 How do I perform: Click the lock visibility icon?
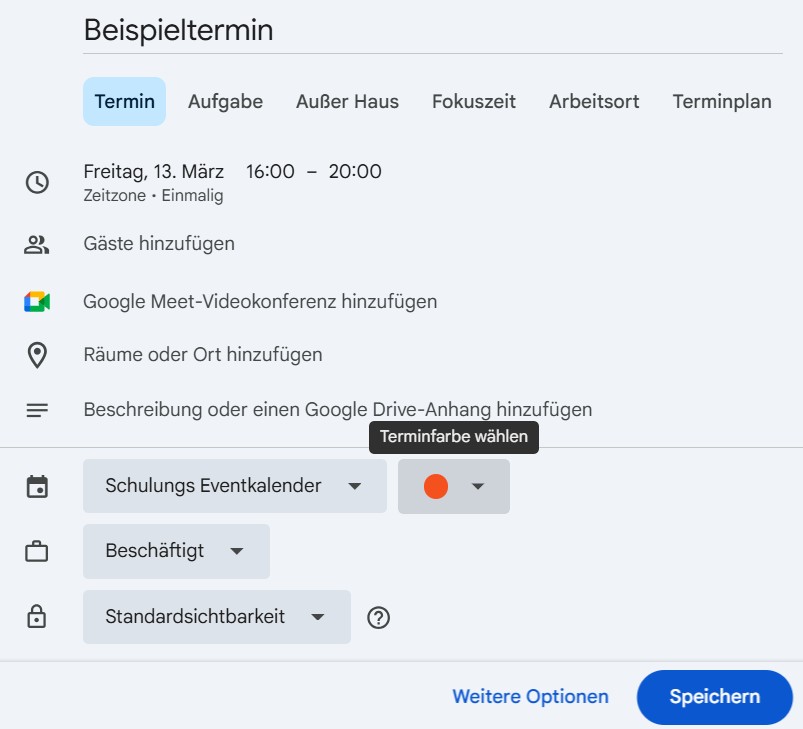coord(37,617)
